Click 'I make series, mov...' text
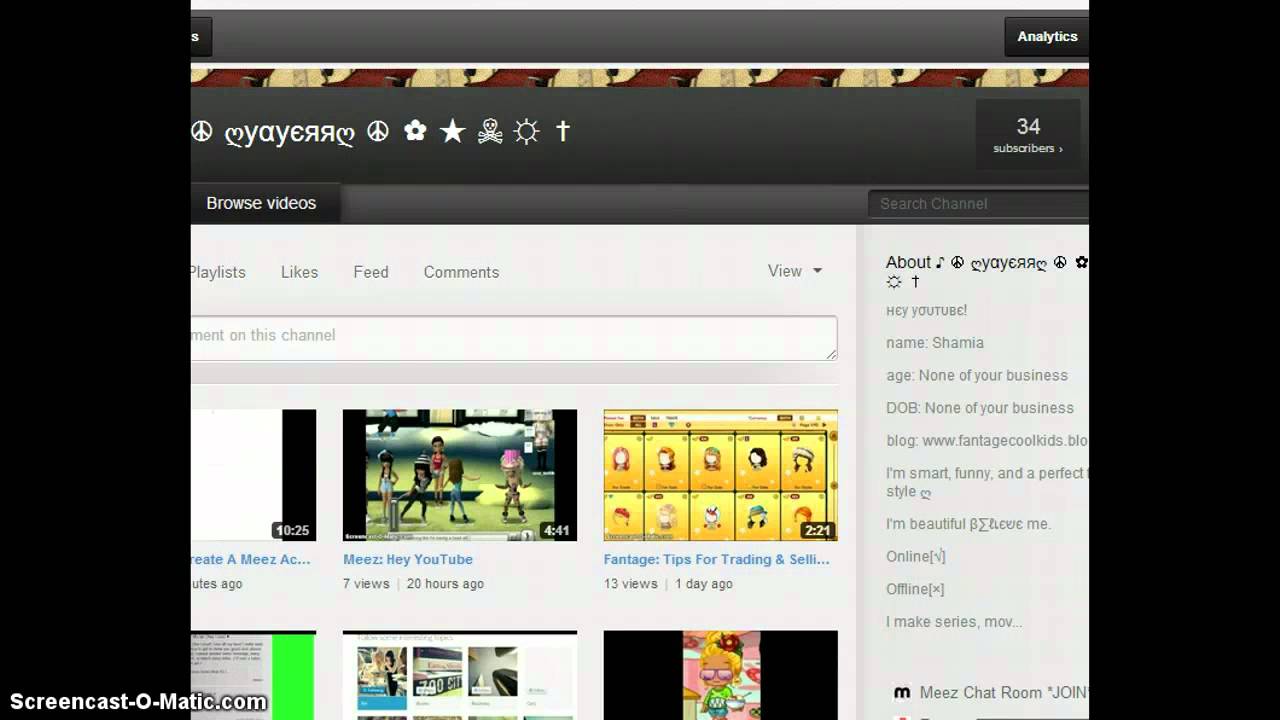The height and width of the screenshot is (720, 1280). (954, 622)
